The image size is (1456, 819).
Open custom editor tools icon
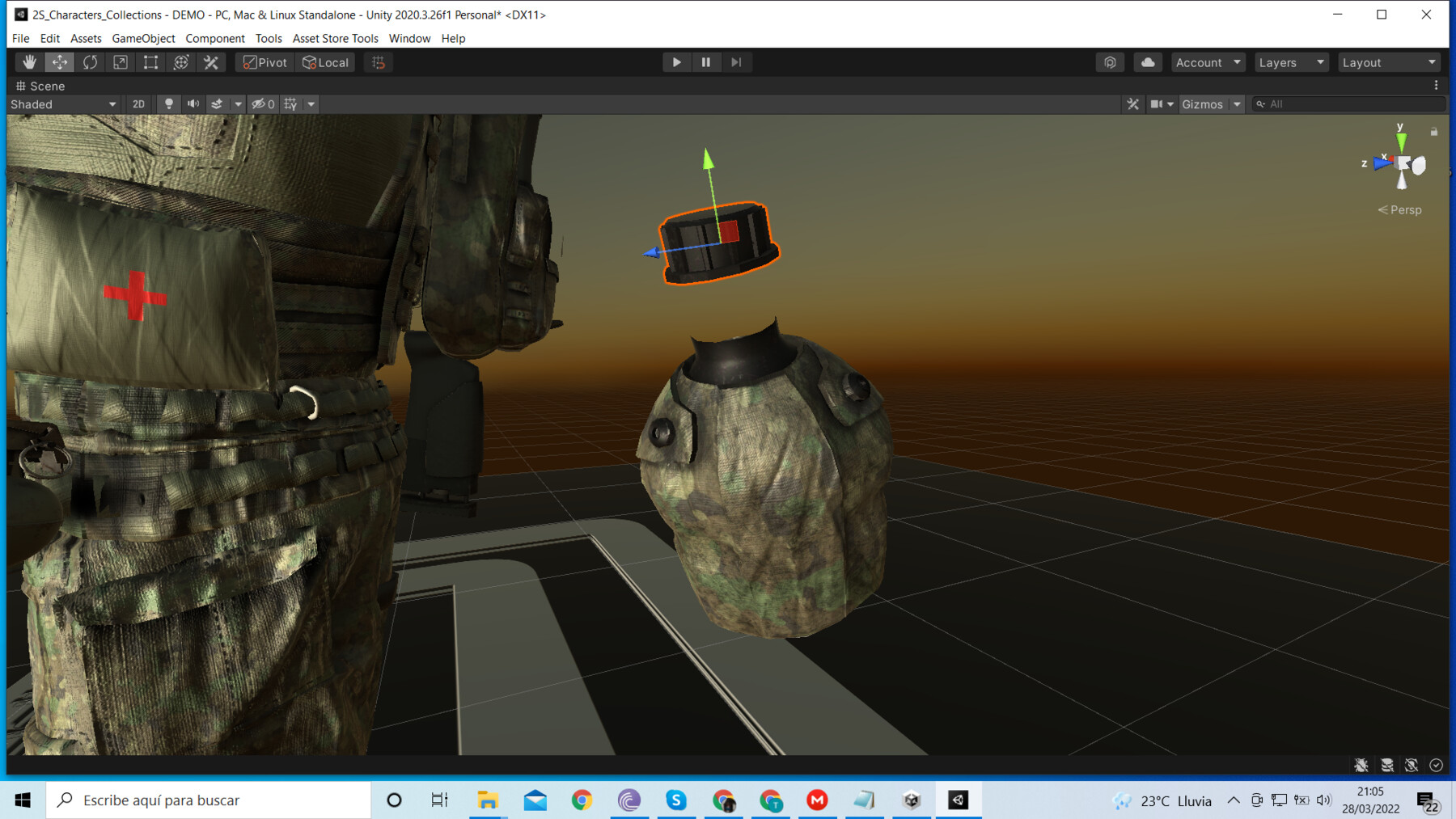click(211, 62)
